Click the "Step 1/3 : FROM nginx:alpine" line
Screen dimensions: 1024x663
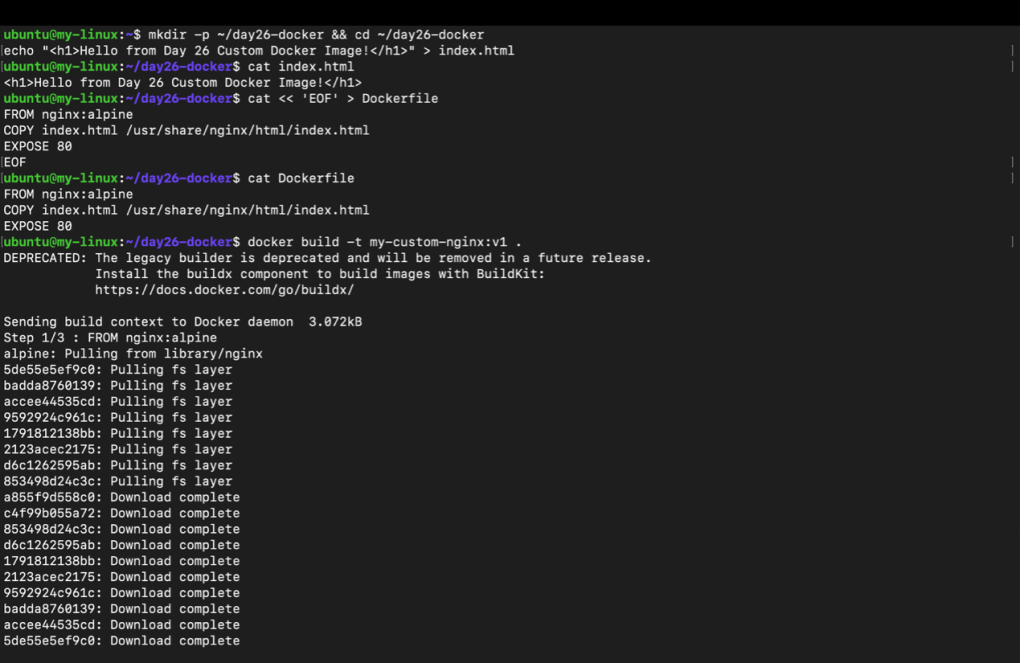point(110,338)
